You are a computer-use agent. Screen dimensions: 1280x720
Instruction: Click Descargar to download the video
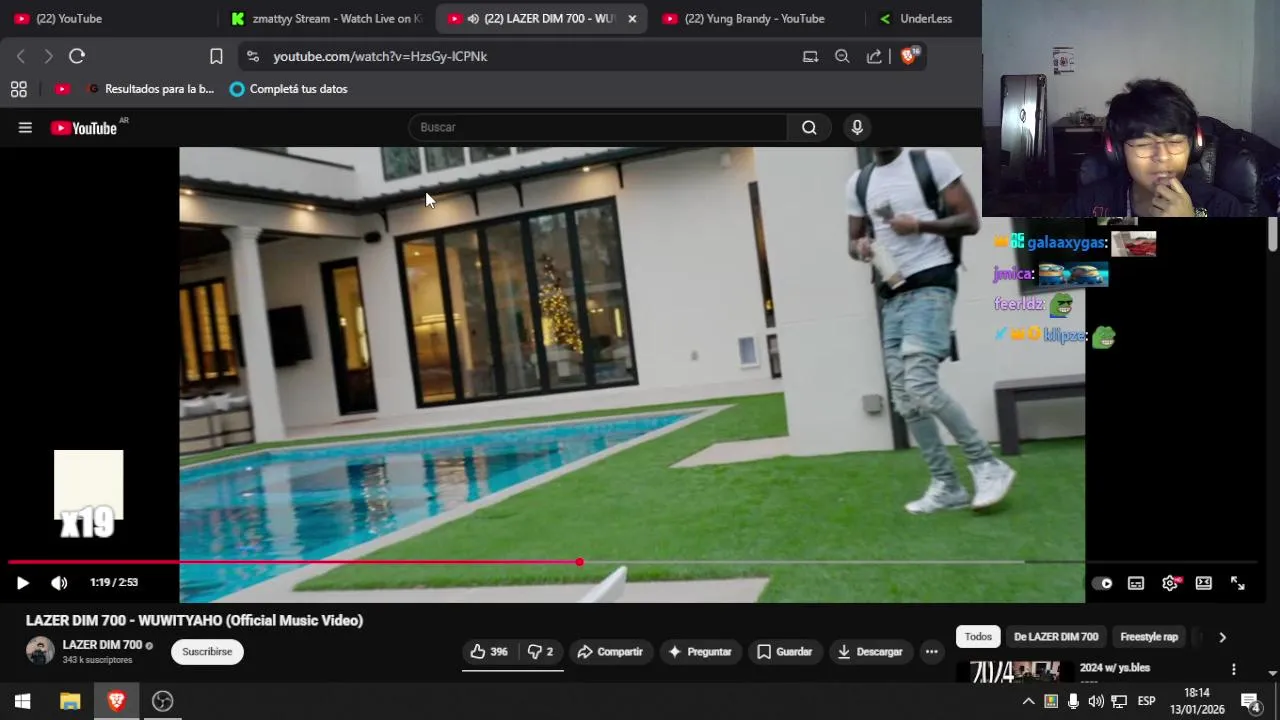[x=870, y=652]
